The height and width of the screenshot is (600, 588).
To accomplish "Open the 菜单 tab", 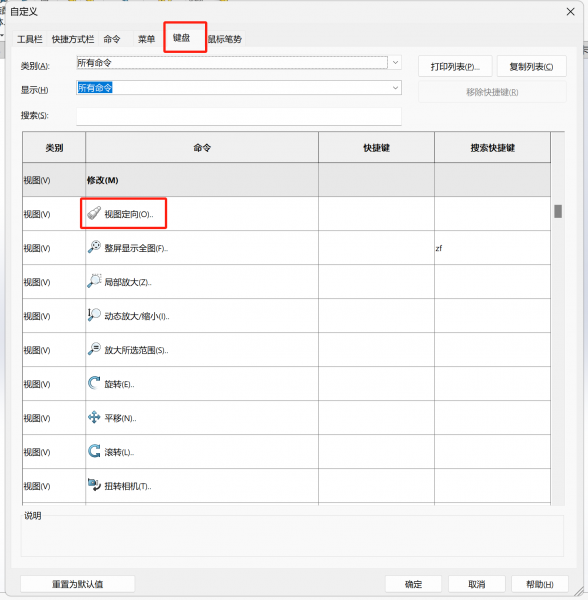I will click(146, 39).
